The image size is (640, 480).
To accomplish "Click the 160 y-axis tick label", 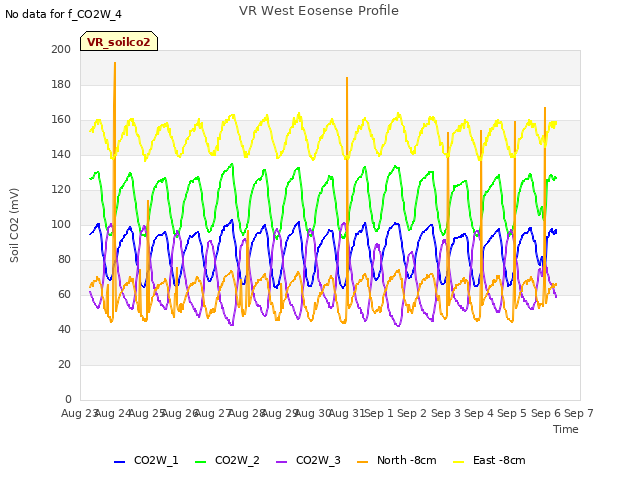I will click(x=61, y=120).
